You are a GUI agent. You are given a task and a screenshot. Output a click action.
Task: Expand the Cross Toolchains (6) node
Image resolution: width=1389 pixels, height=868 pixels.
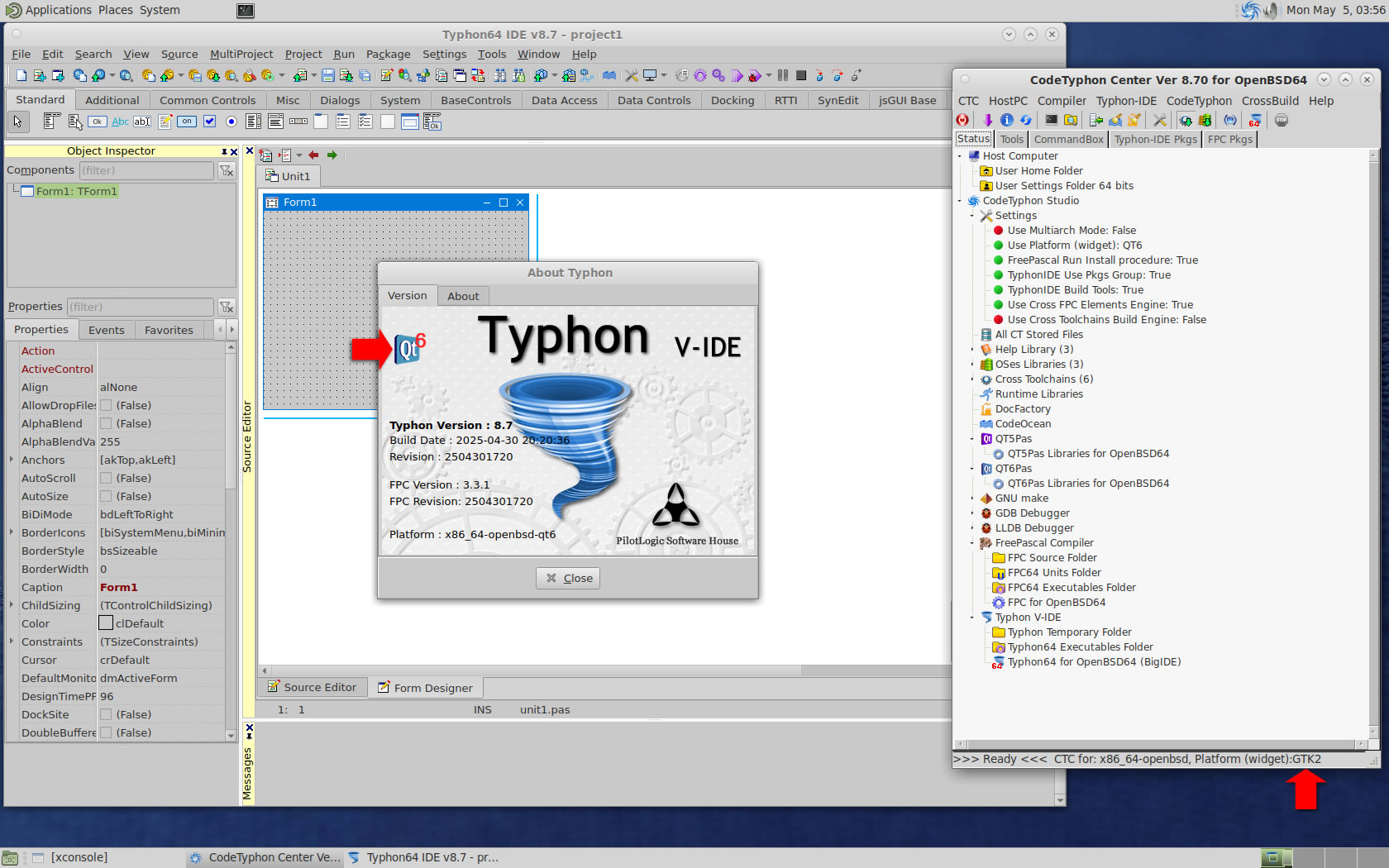(x=972, y=379)
